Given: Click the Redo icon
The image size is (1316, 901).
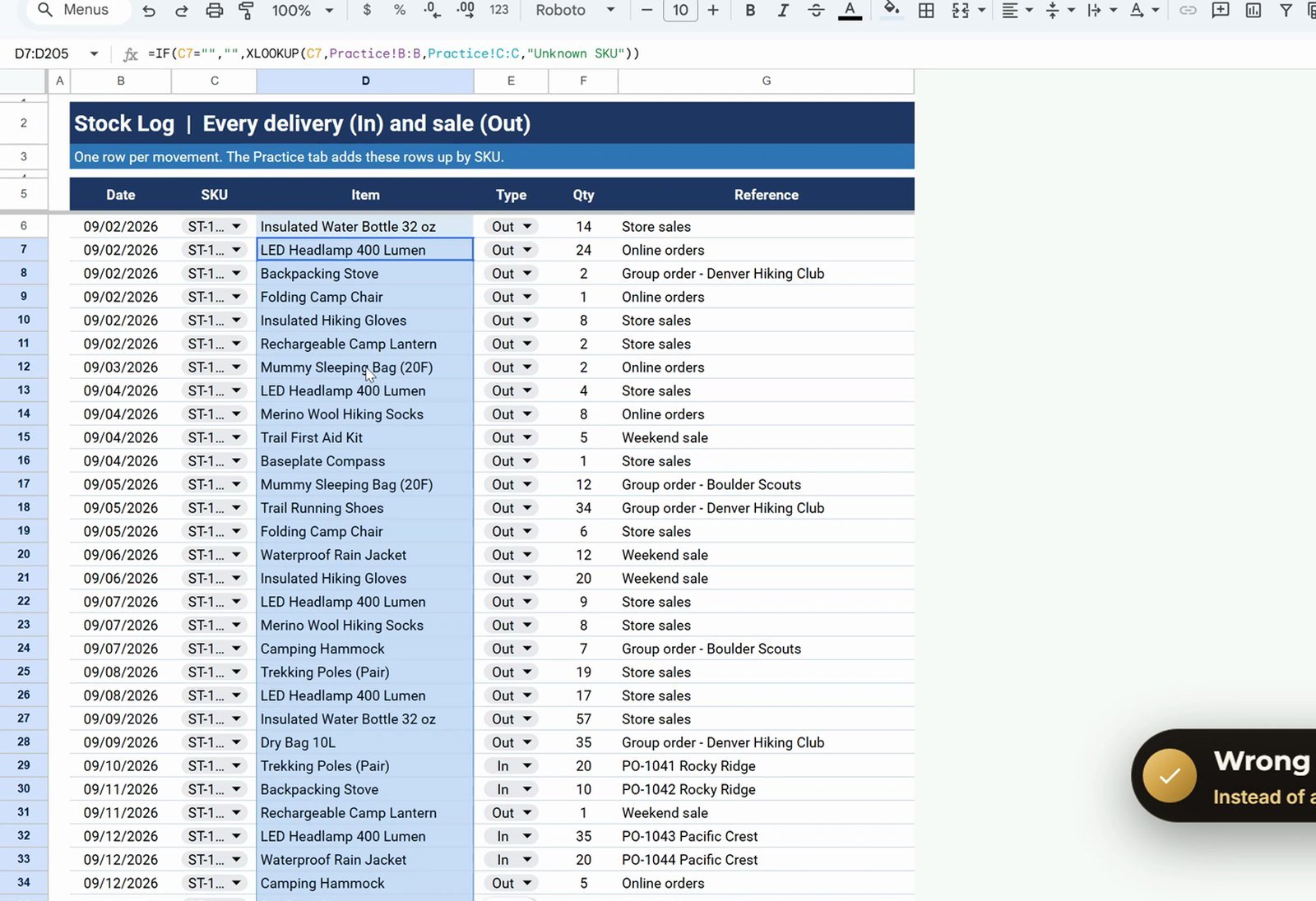Looking at the screenshot, I should 182,11.
